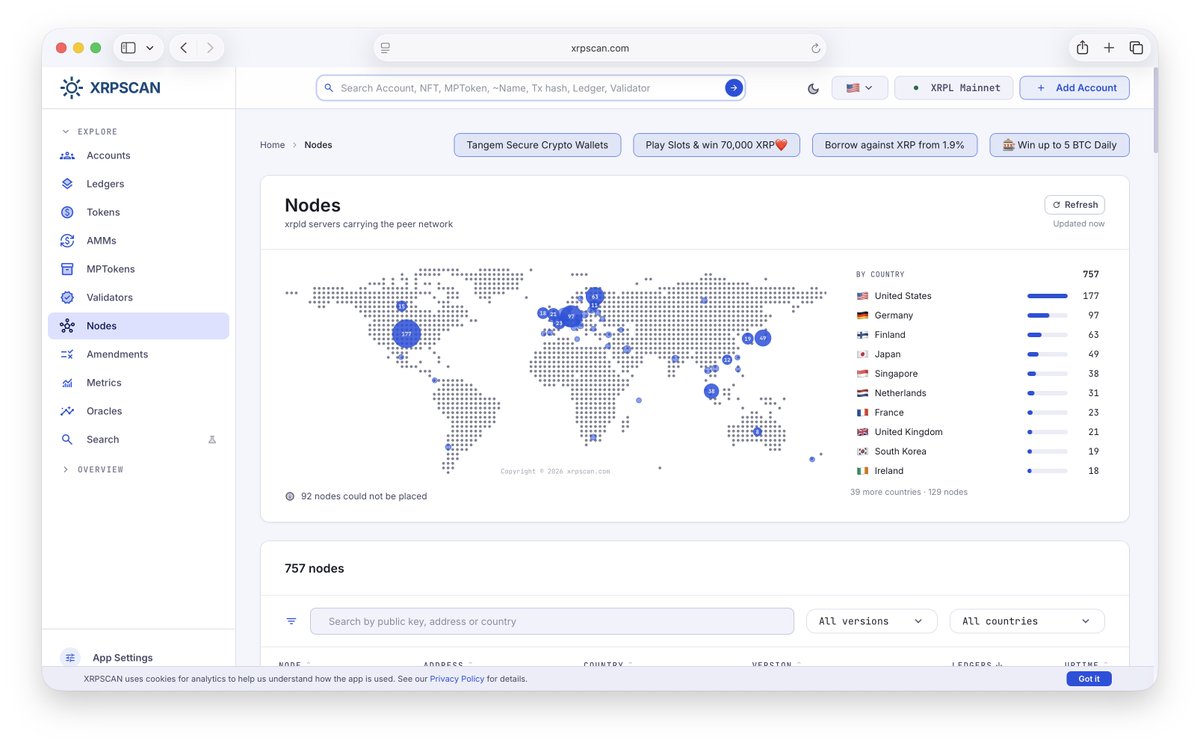1200x746 pixels.
Task: Focus search by public key field
Action: (x=552, y=621)
